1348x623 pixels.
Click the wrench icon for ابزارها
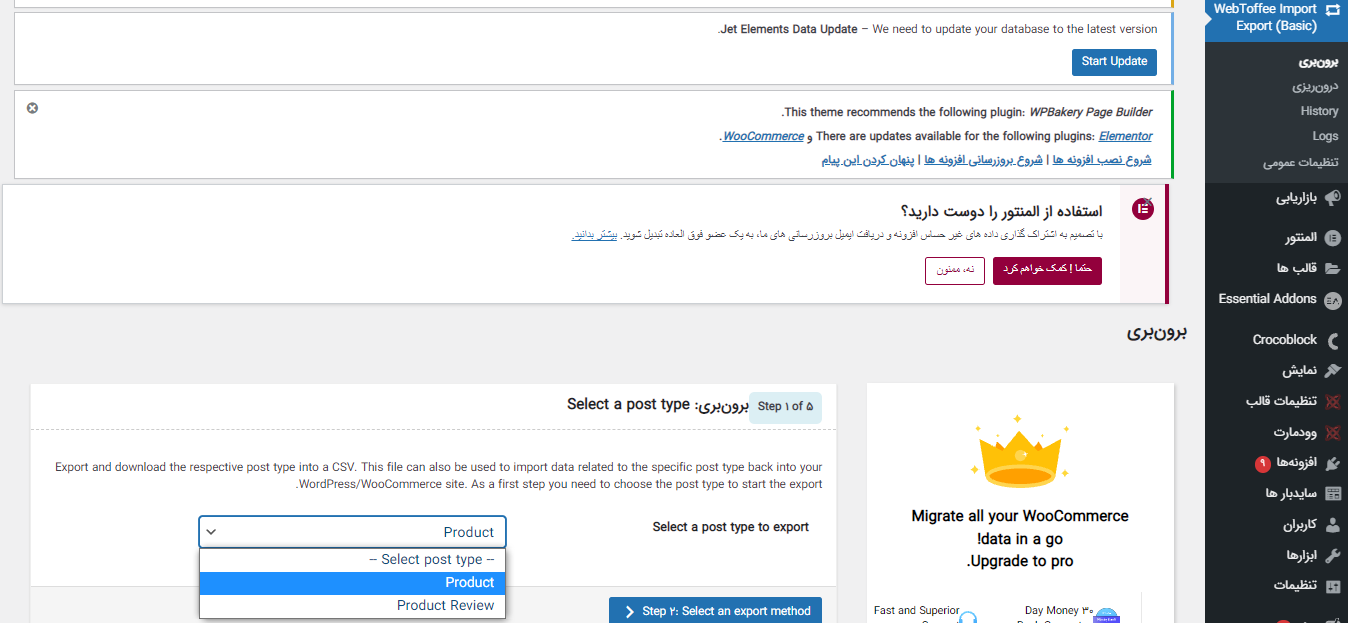[1332, 555]
